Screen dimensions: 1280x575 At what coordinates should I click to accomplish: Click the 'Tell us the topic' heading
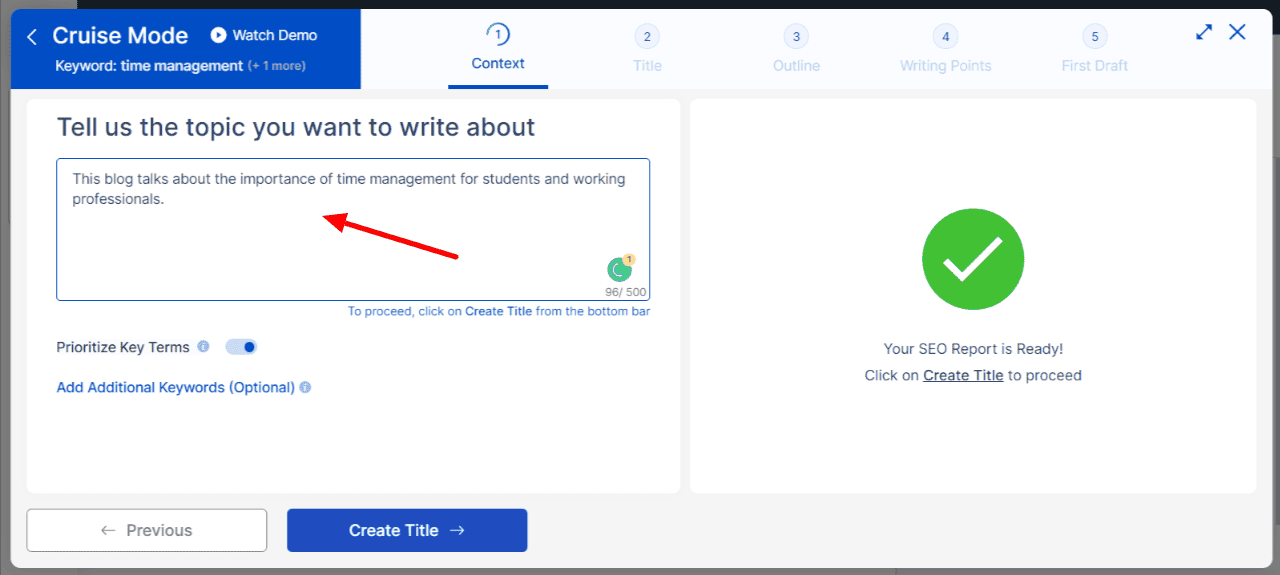coord(296,127)
